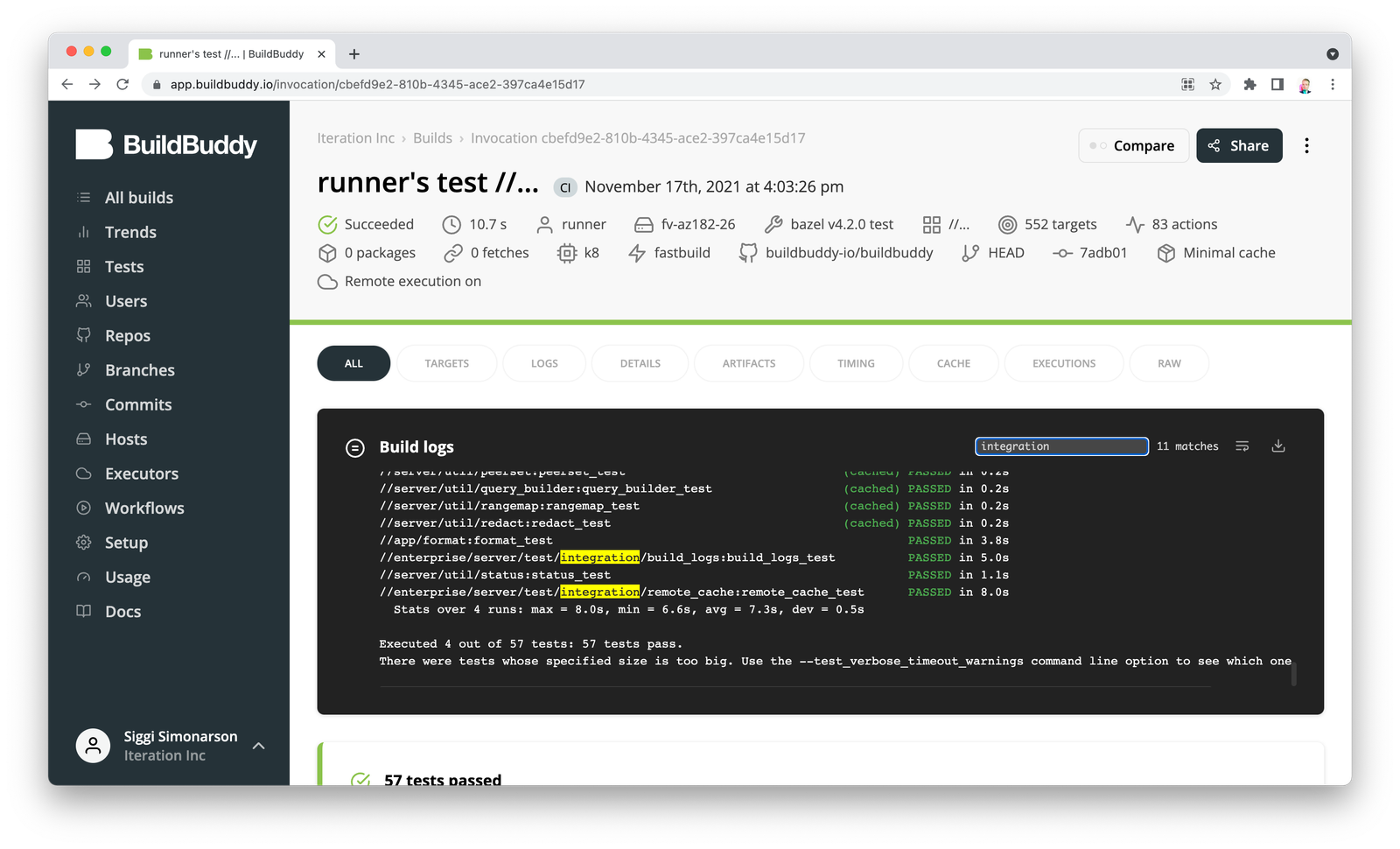The image size is (1400, 849).
Task: Click the Workflows play-circle icon
Action: coord(84,508)
